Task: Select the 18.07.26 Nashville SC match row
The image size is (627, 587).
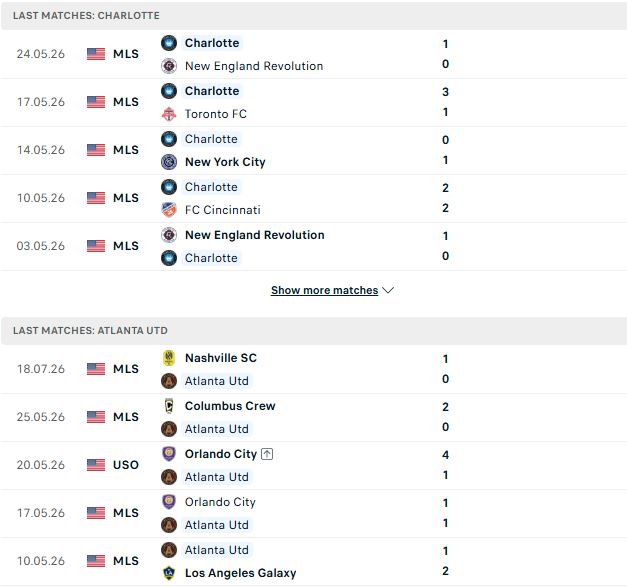Action: tap(314, 369)
